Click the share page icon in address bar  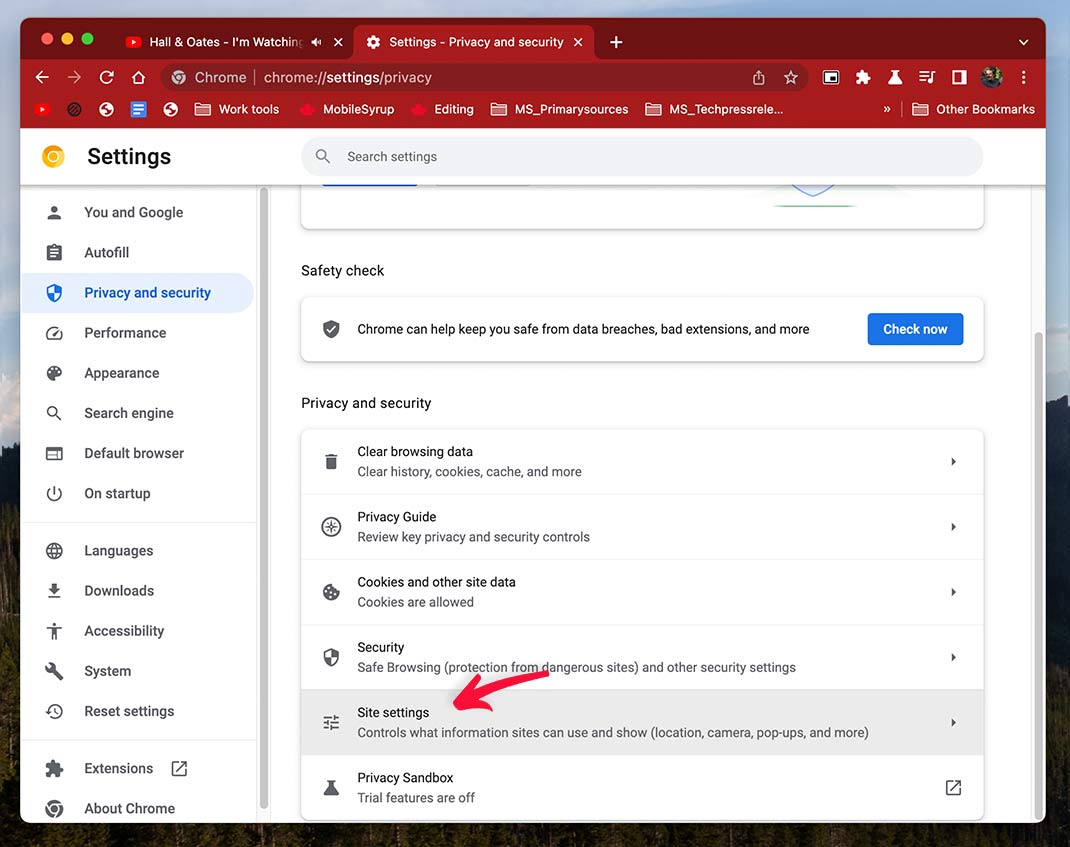click(x=758, y=77)
